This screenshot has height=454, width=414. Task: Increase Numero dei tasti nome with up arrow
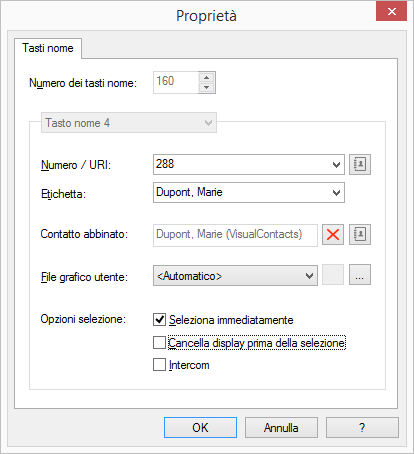point(207,77)
